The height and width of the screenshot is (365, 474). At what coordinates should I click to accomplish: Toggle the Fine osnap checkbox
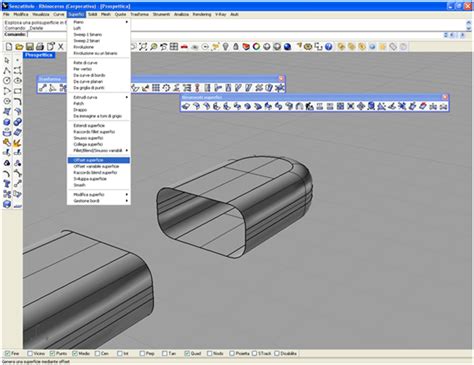click(x=7, y=353)
